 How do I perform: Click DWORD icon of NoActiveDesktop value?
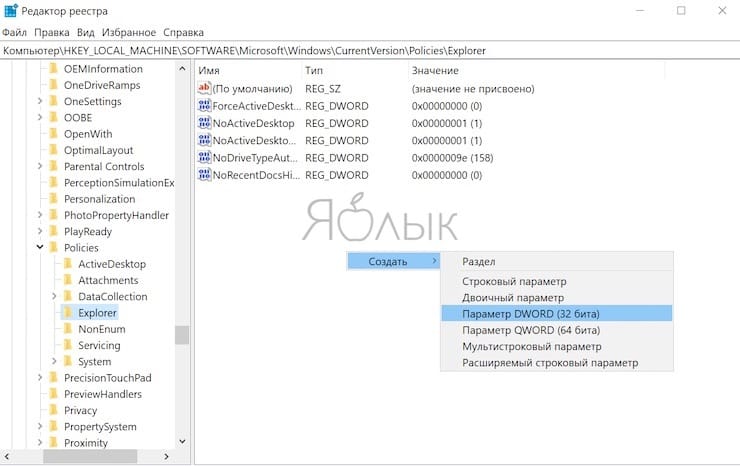click(x=204, y=123)
